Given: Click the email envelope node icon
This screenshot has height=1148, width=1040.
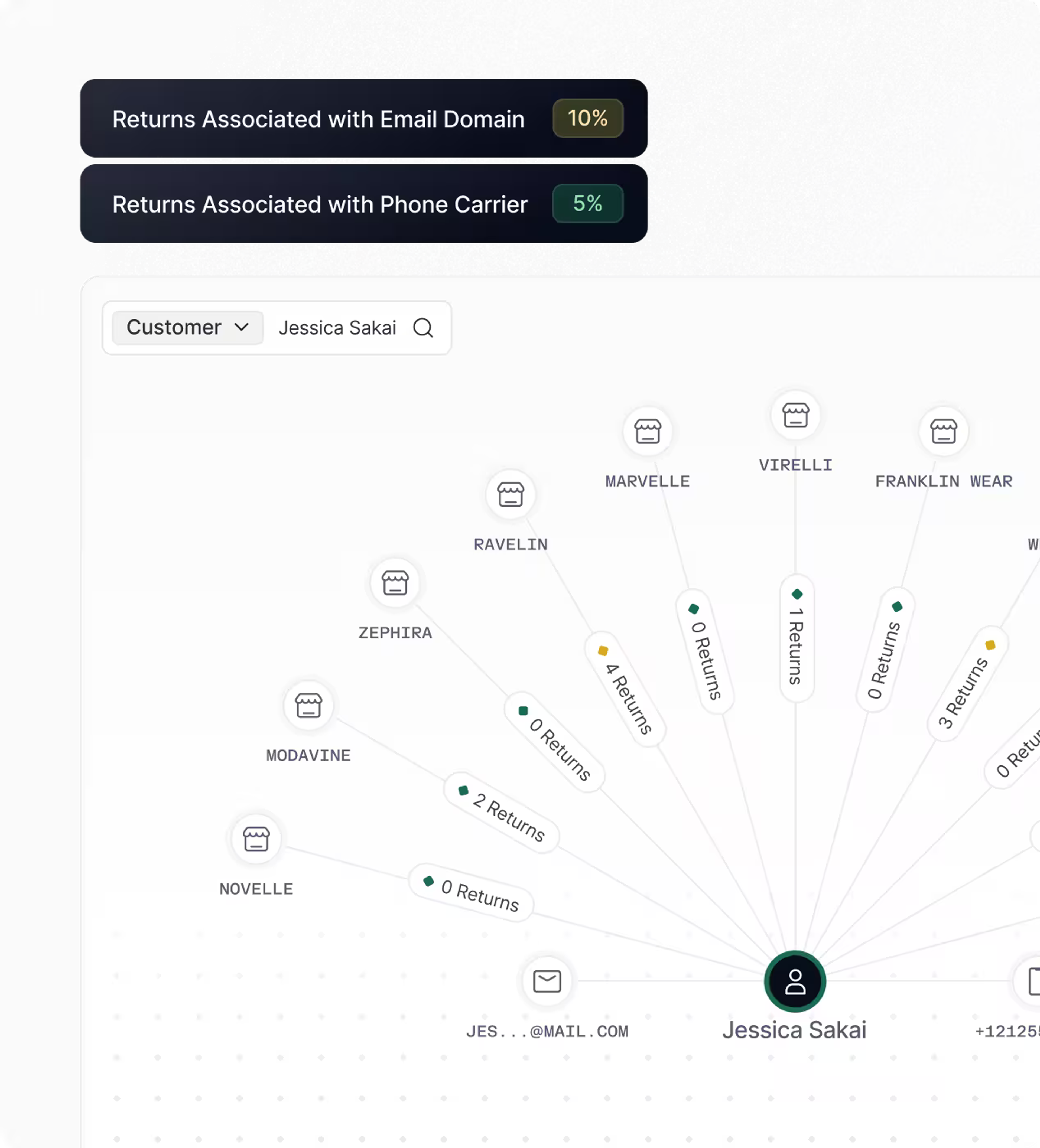Looking at the screenshot, I should click(x=547, y=981).
